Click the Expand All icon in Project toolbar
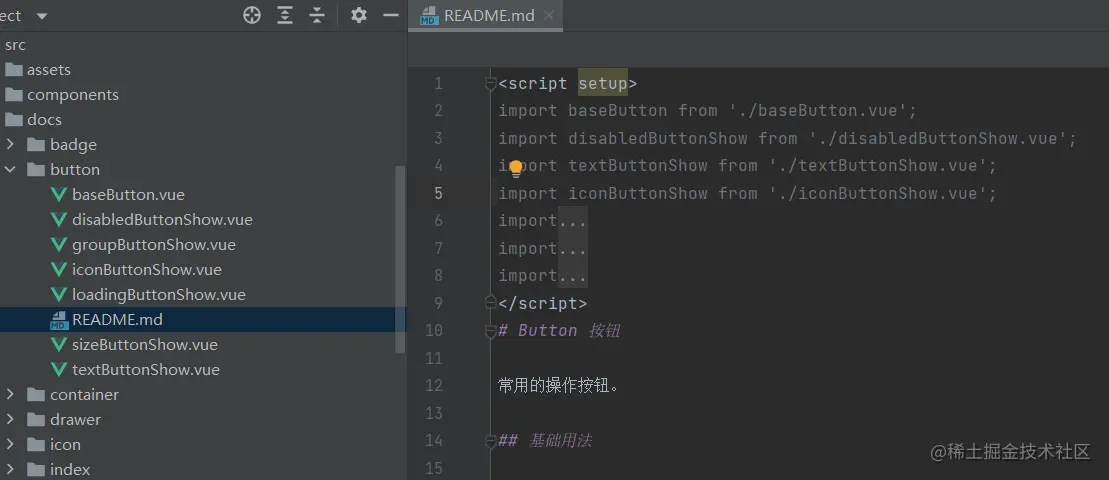1109x480 pixels. click(x=285, y=15)
